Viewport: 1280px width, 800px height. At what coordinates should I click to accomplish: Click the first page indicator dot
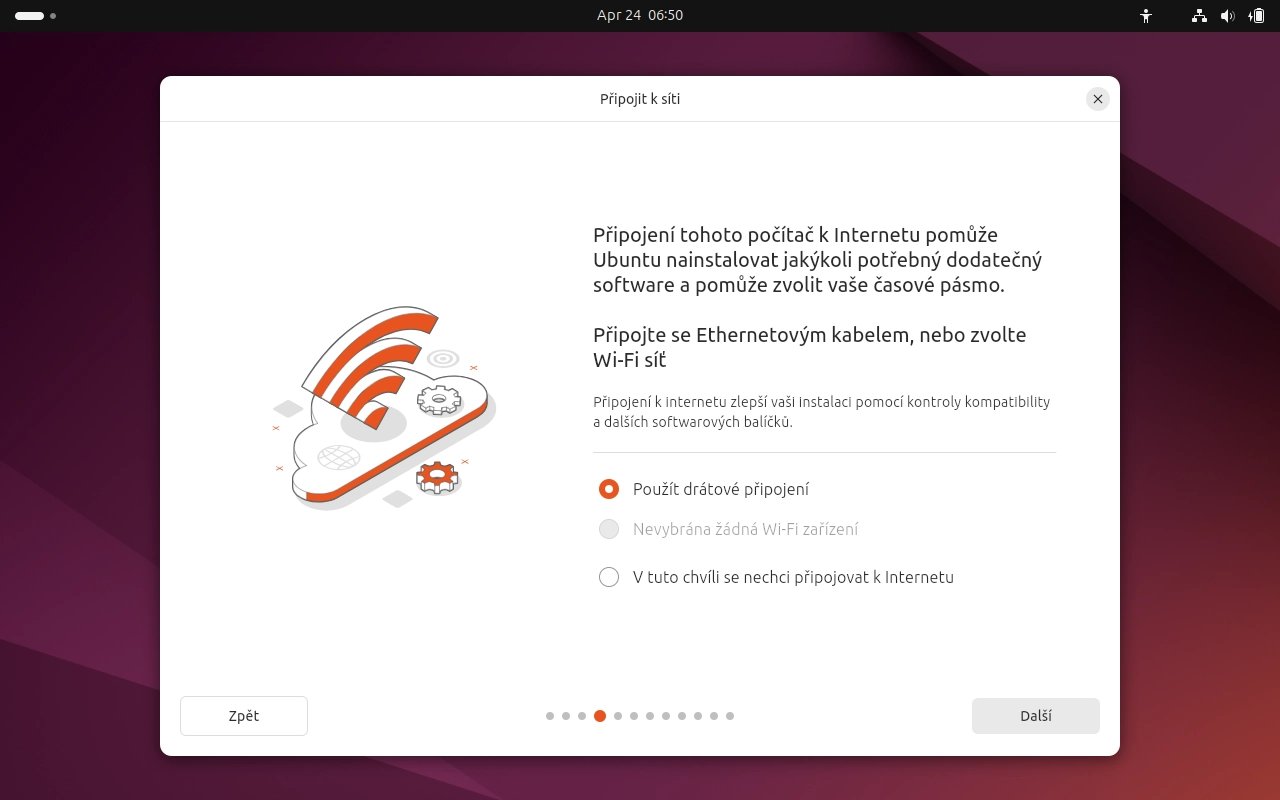(x=550, y=716)
